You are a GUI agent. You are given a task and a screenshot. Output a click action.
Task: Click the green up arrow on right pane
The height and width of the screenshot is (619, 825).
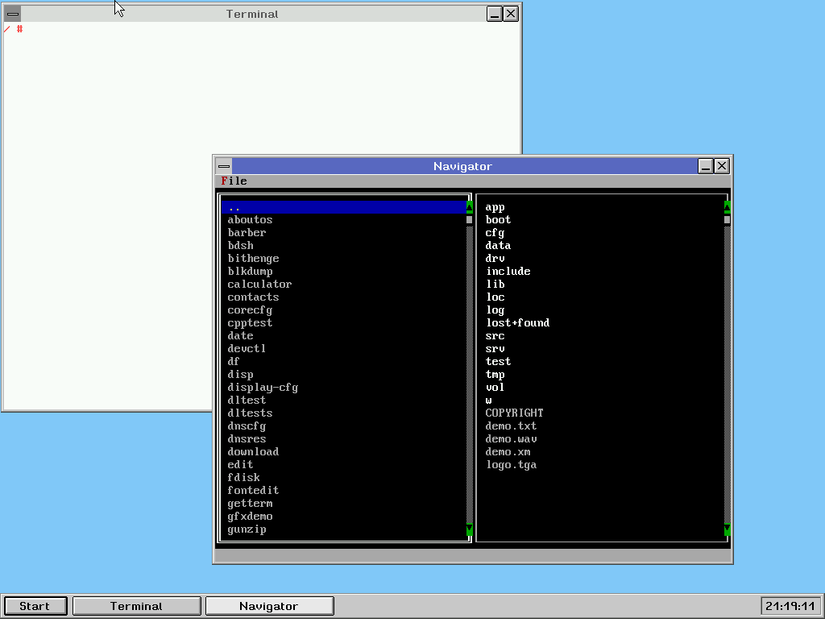726,206
